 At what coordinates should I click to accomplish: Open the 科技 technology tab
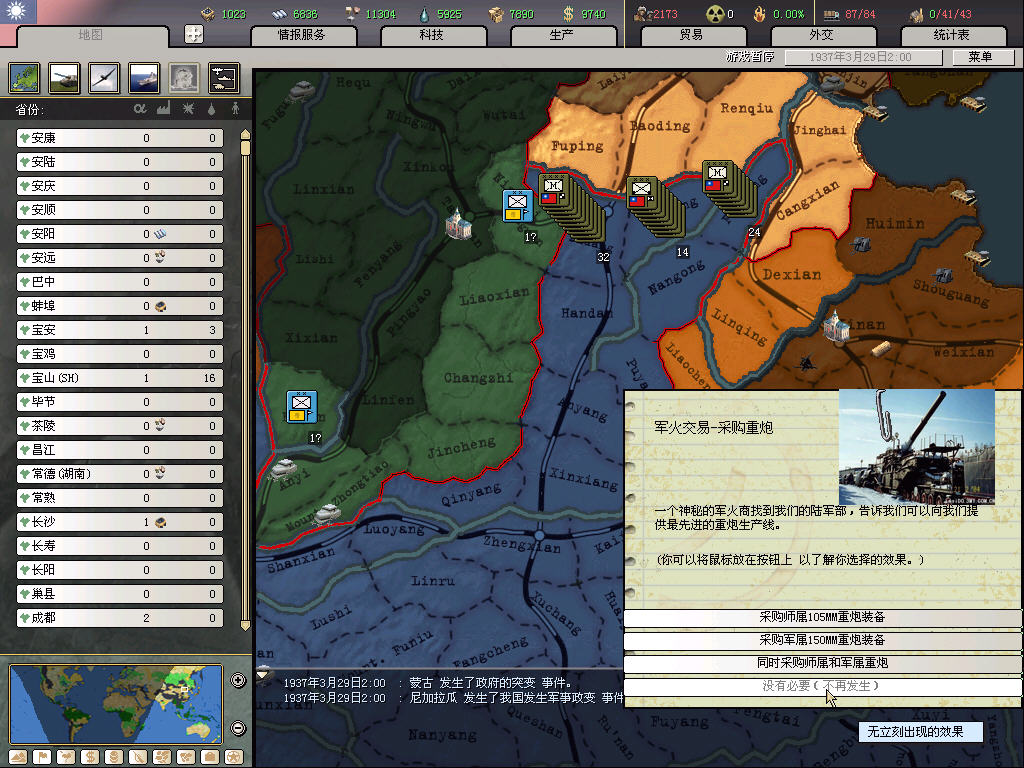click(x=431, y=35)
